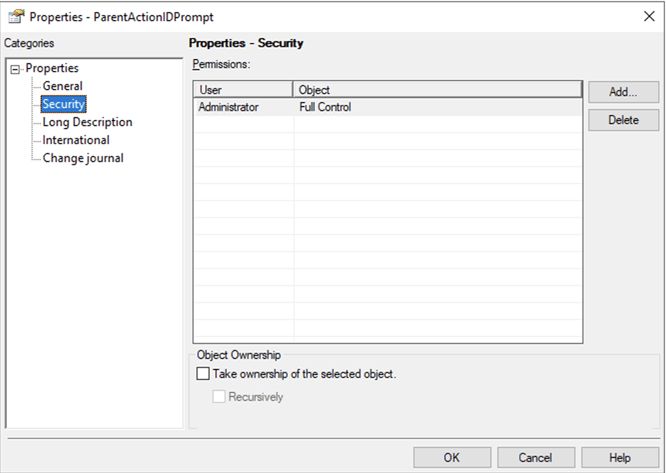Enable Take ownership of the selected object

(x=204, y=374)
